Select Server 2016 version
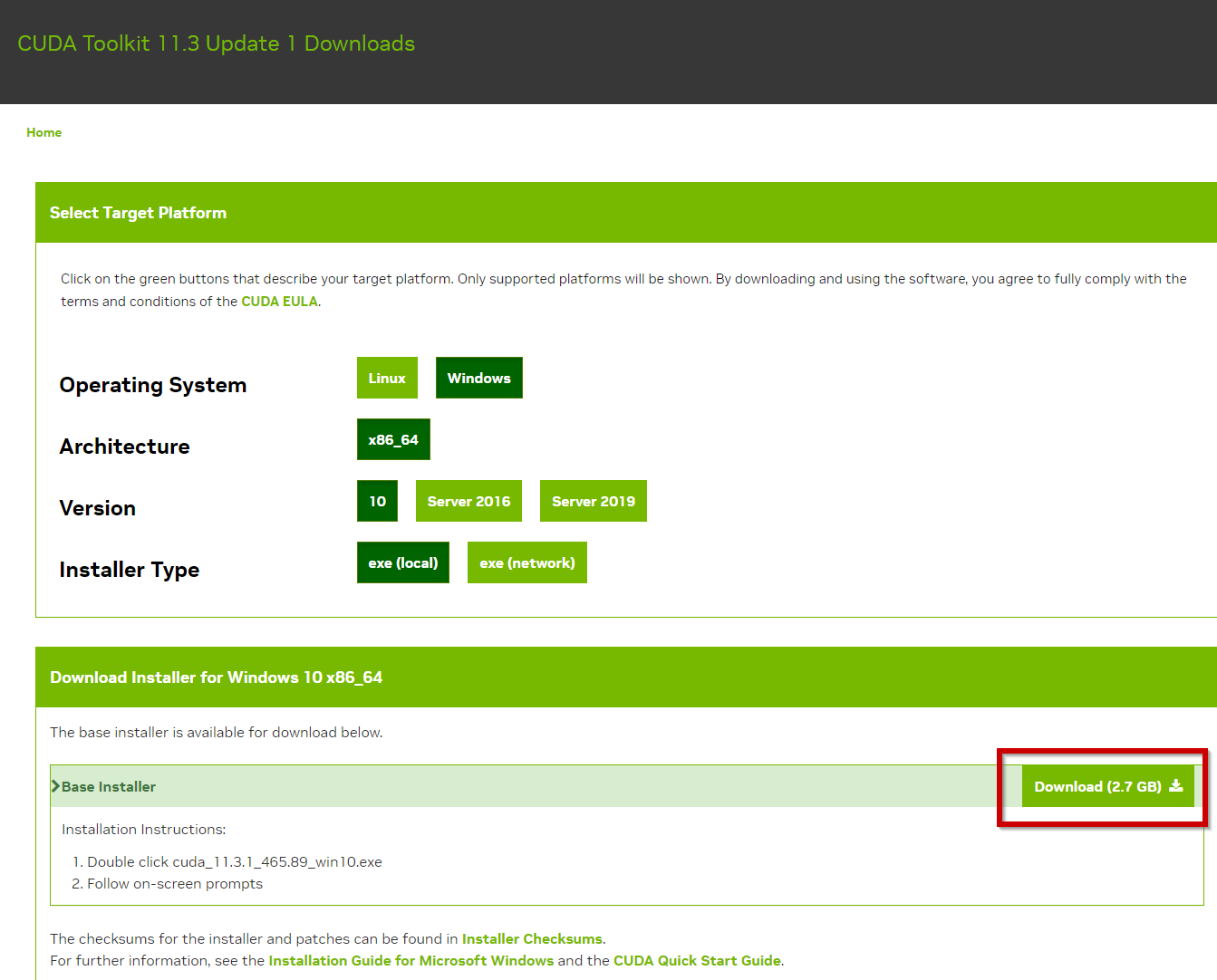This screenshot has width=1217, height=980. 468,501
